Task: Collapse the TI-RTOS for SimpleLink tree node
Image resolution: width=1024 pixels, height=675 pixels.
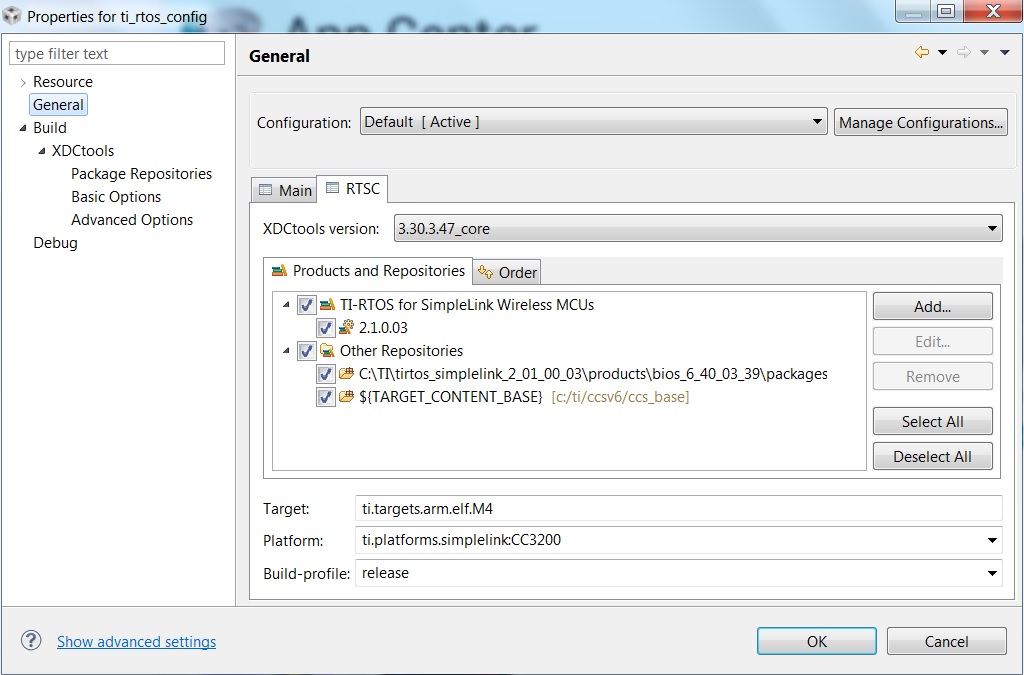Action: 286,305
